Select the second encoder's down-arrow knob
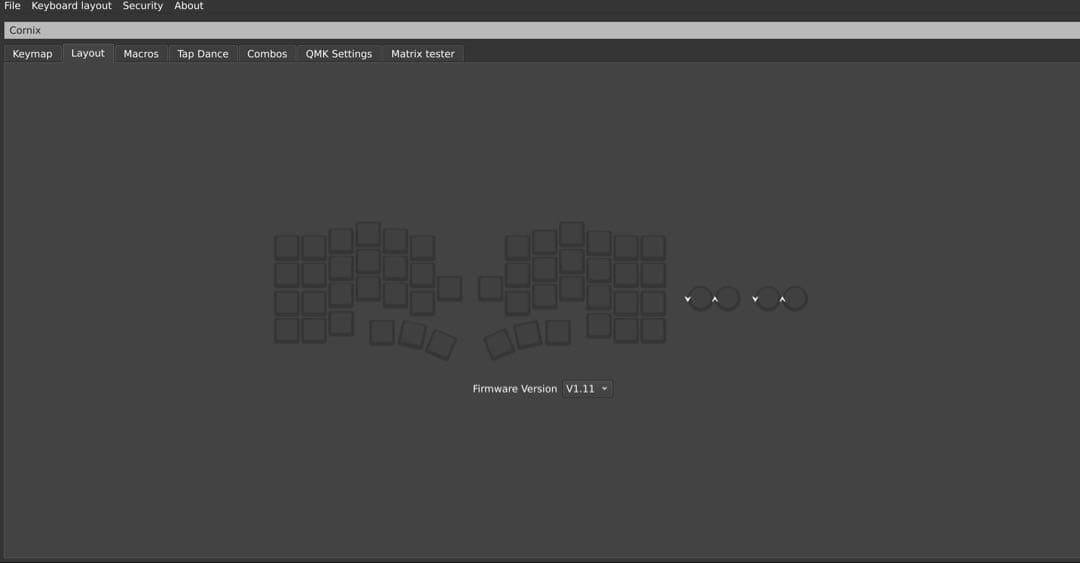1080x563 pixels. coord(767,298)
